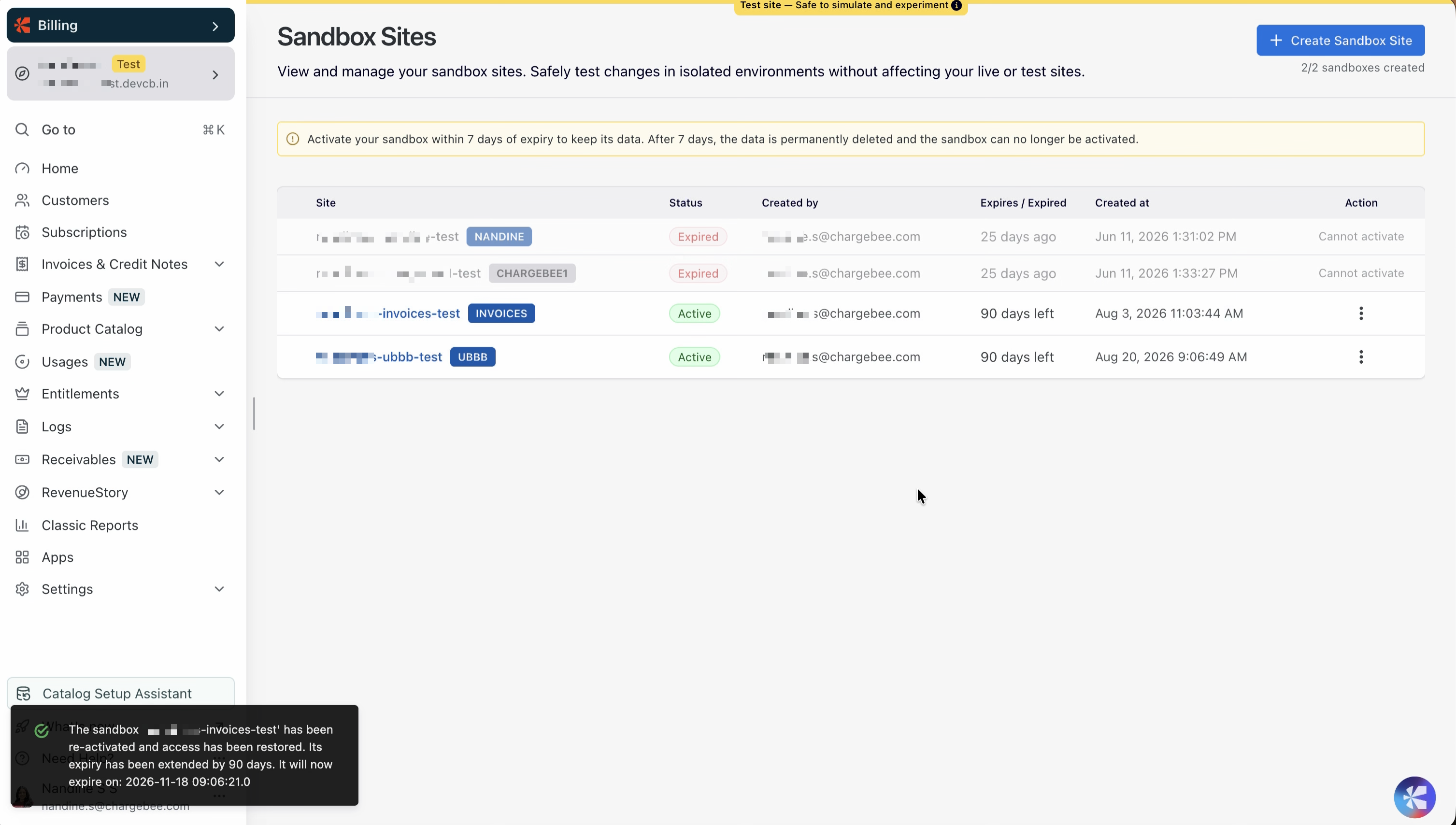This screenshot has width=1456, height=825.
Task: Expand the Test site switcher chevron
Action: coord(215,75)
